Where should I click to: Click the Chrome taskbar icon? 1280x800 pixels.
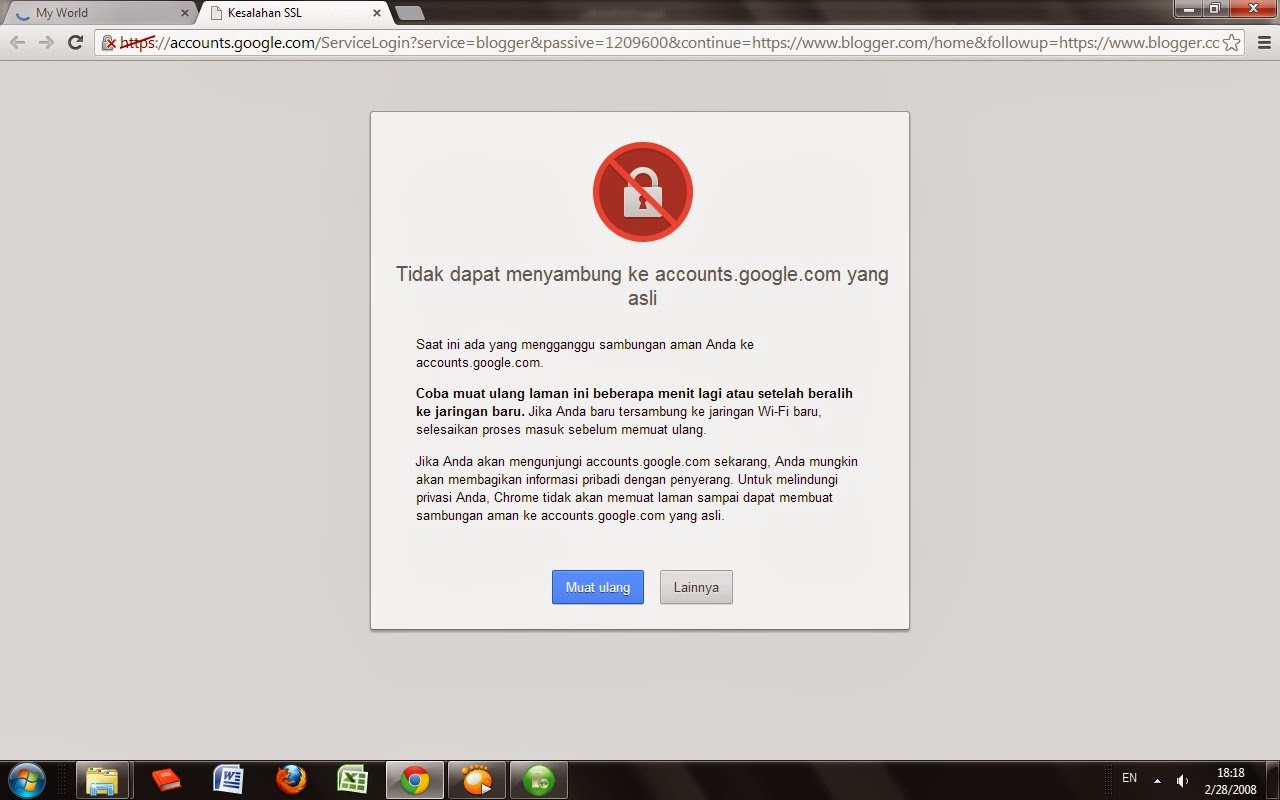pyautogui.click(x=414, y=780)
